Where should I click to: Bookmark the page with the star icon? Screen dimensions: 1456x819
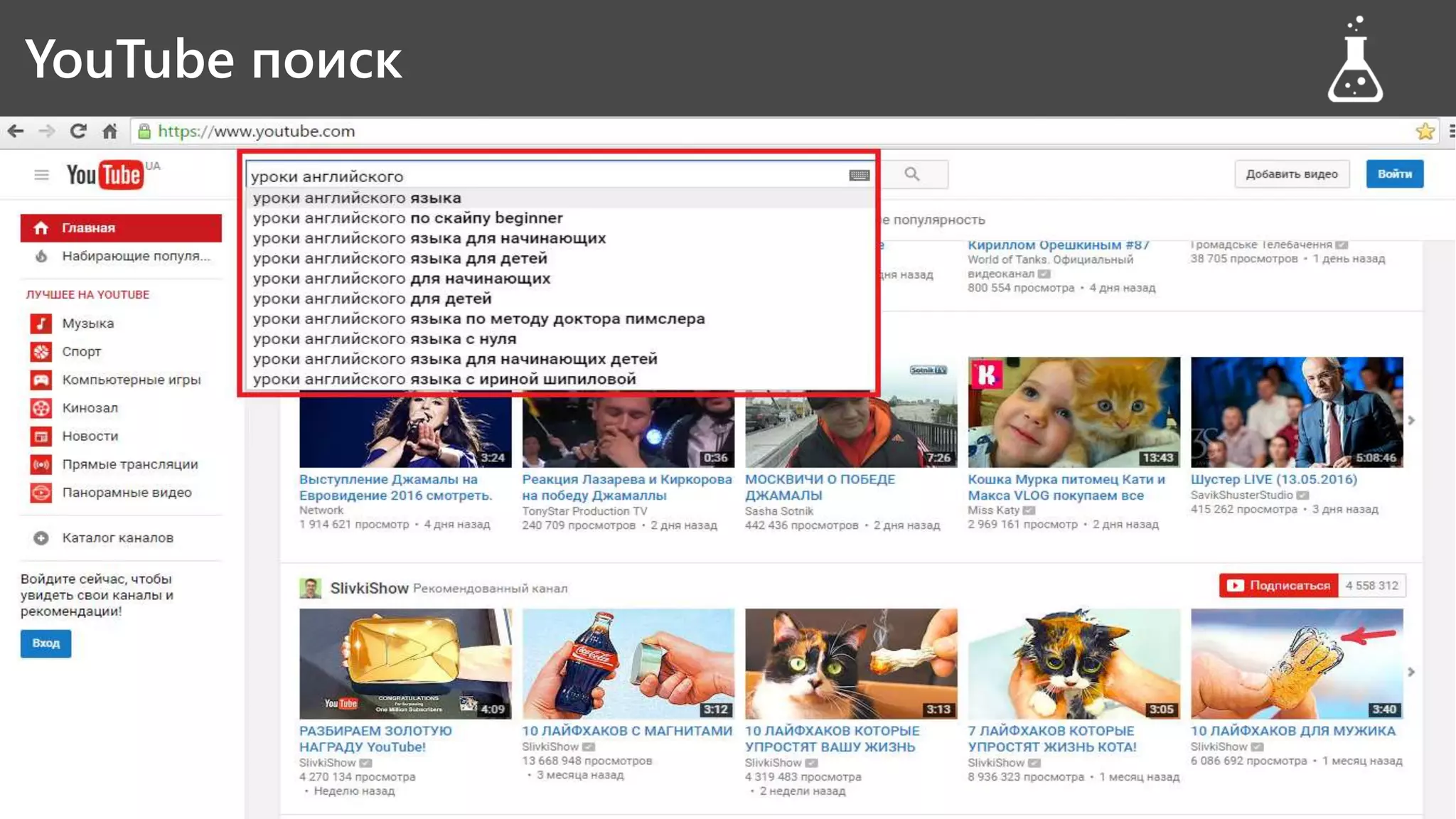tap(1425, 132)
